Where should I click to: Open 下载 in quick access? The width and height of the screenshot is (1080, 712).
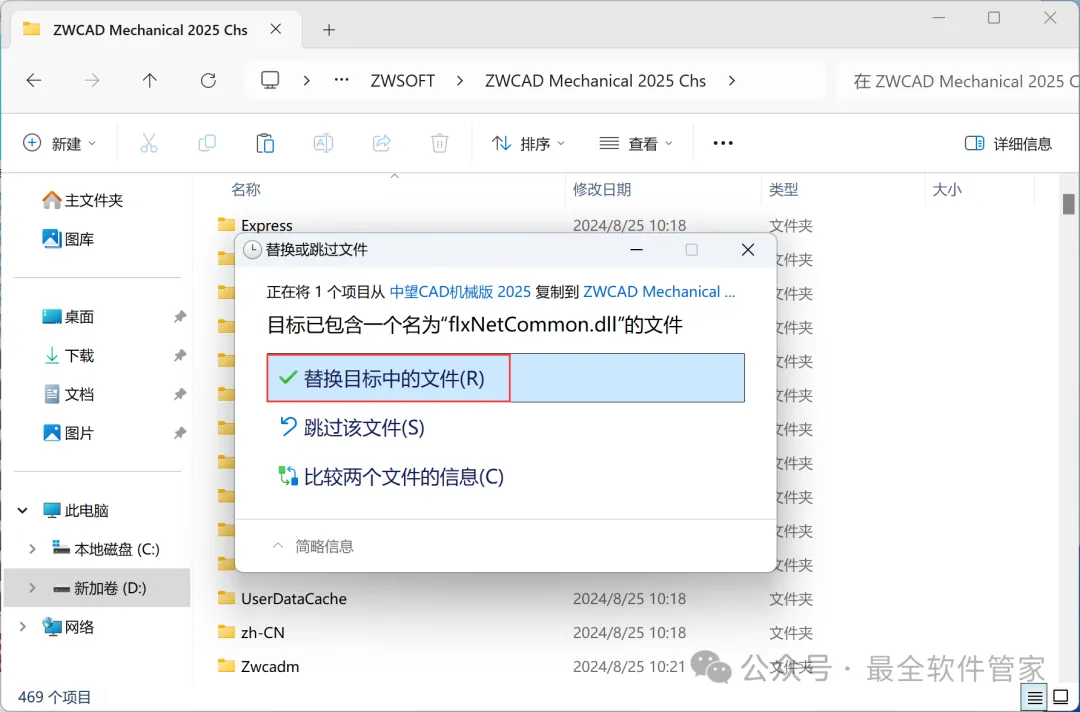click(68, 355)
